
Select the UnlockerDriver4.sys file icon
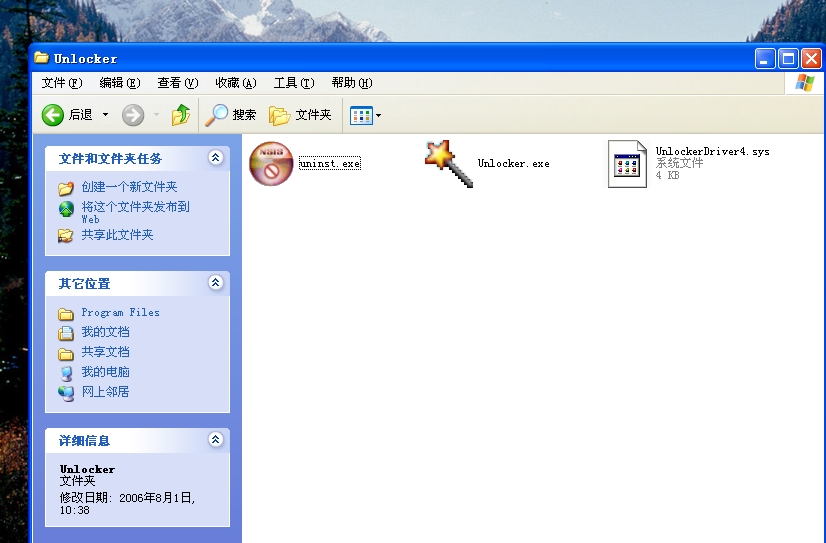pos(627,164)
